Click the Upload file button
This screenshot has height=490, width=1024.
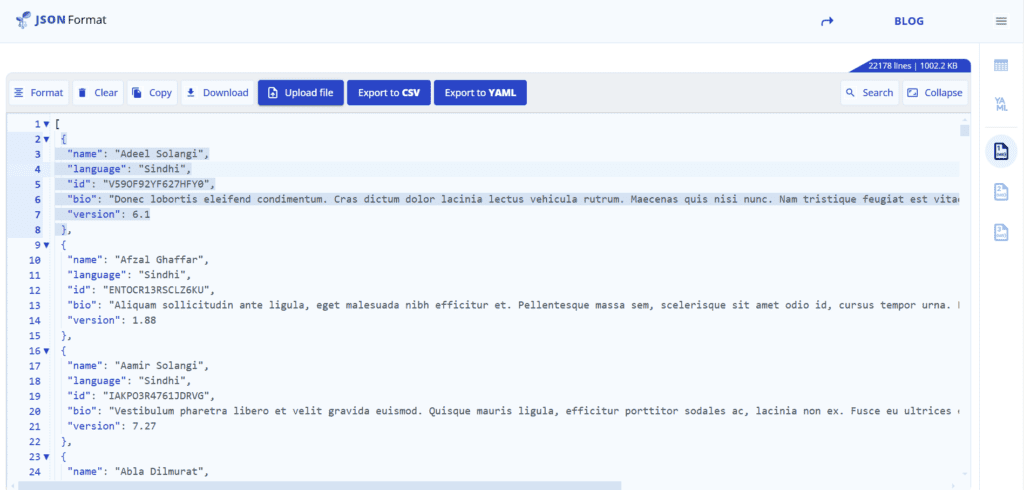301,93
